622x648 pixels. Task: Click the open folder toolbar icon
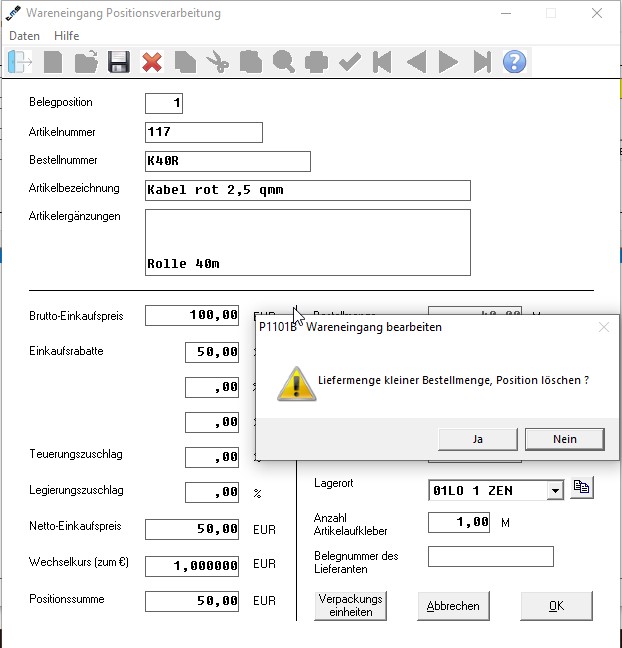(x=86, y=62)
